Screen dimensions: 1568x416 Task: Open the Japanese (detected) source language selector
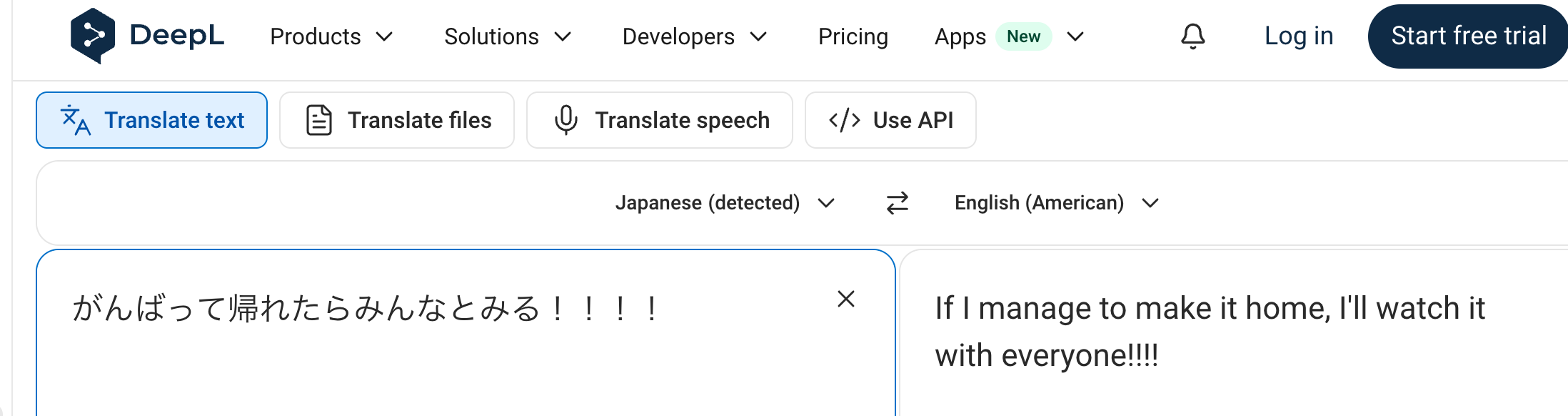coord(725,203)
